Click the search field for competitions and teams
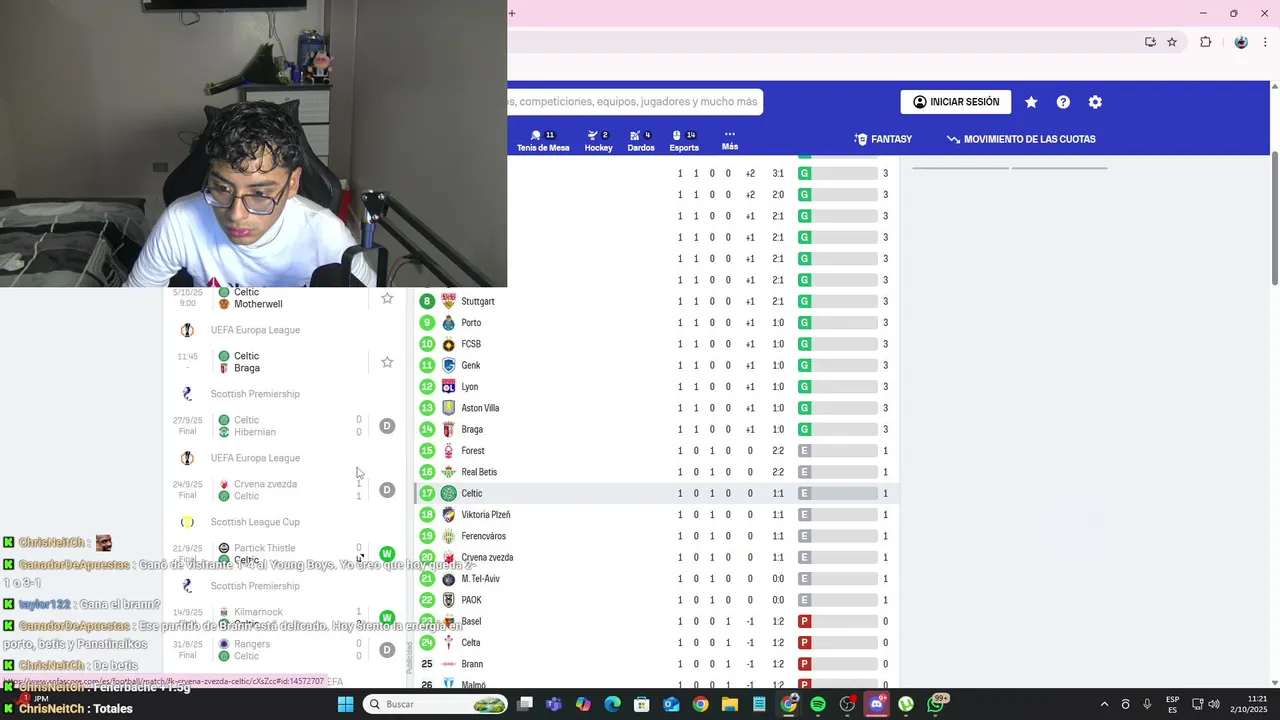 pos(636,102)
